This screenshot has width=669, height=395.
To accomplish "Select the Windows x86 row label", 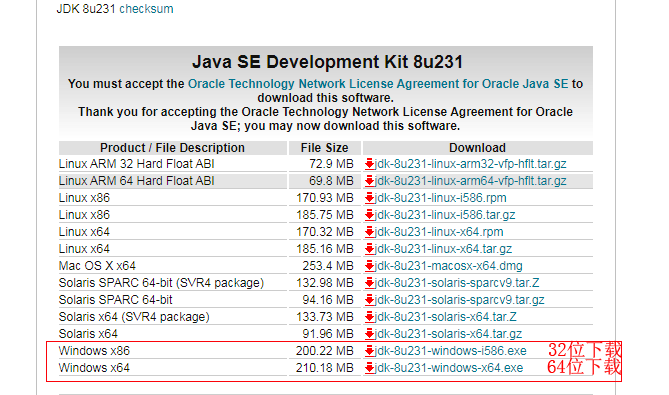I will pos(94,351).
